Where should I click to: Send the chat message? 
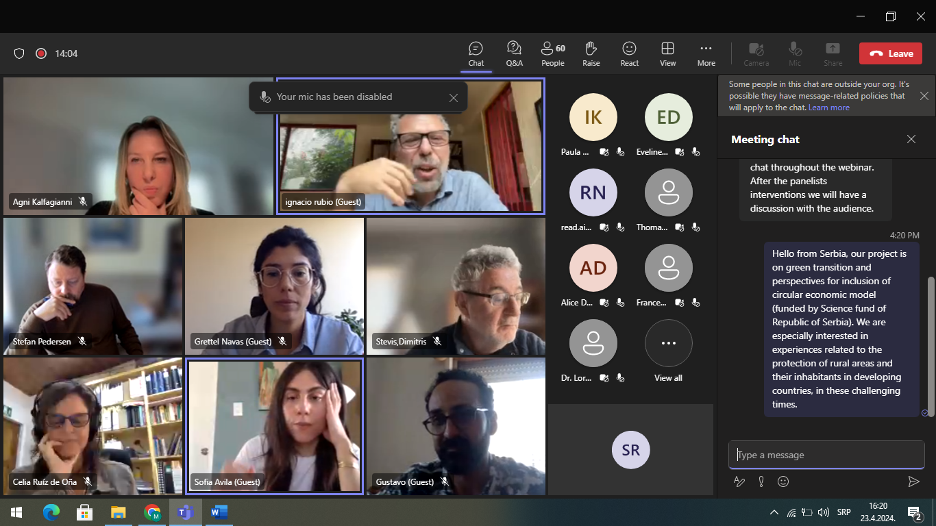click(913, 481)
